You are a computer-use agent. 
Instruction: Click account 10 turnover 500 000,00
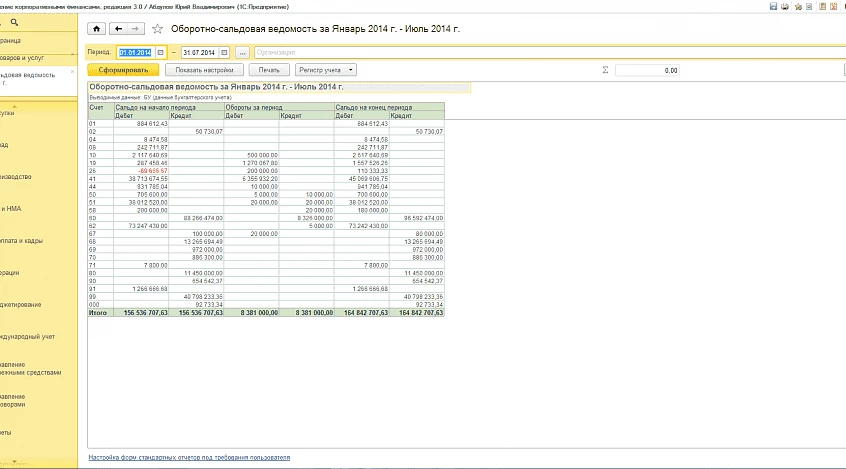[x=262, y=155]
